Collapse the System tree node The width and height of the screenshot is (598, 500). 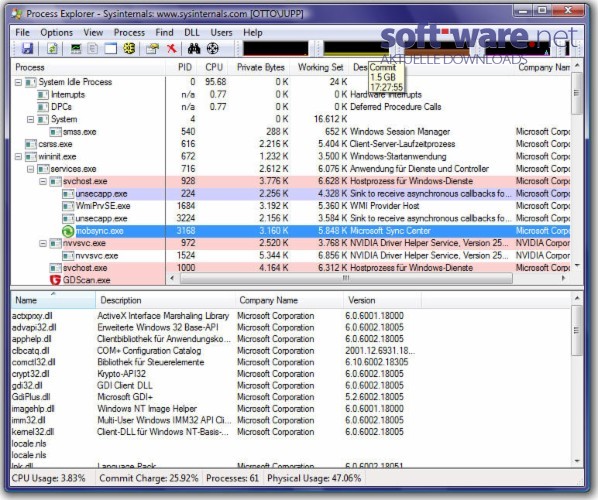point(31,120)
